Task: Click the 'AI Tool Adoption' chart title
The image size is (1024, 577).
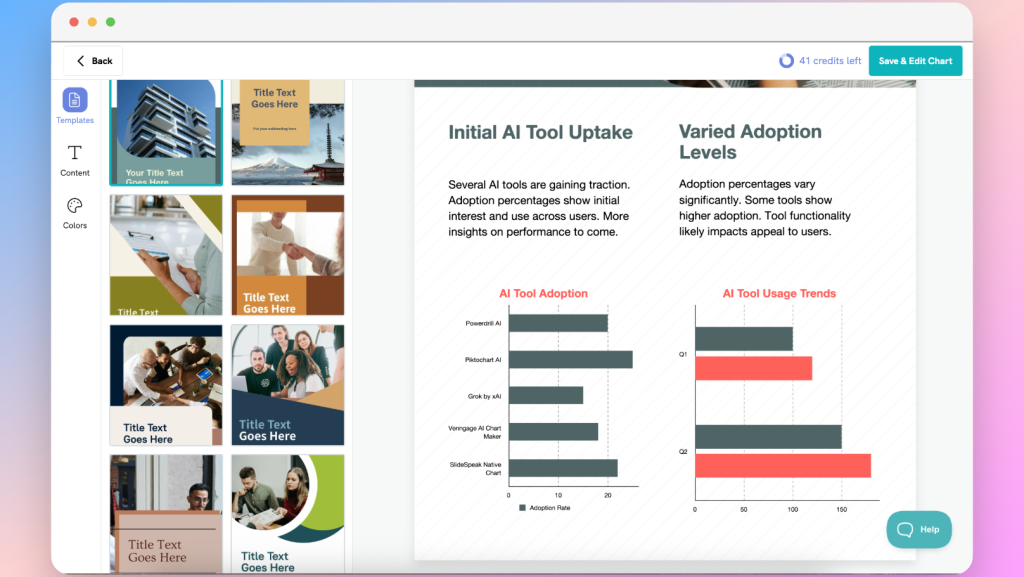Action: pos(543,294)
